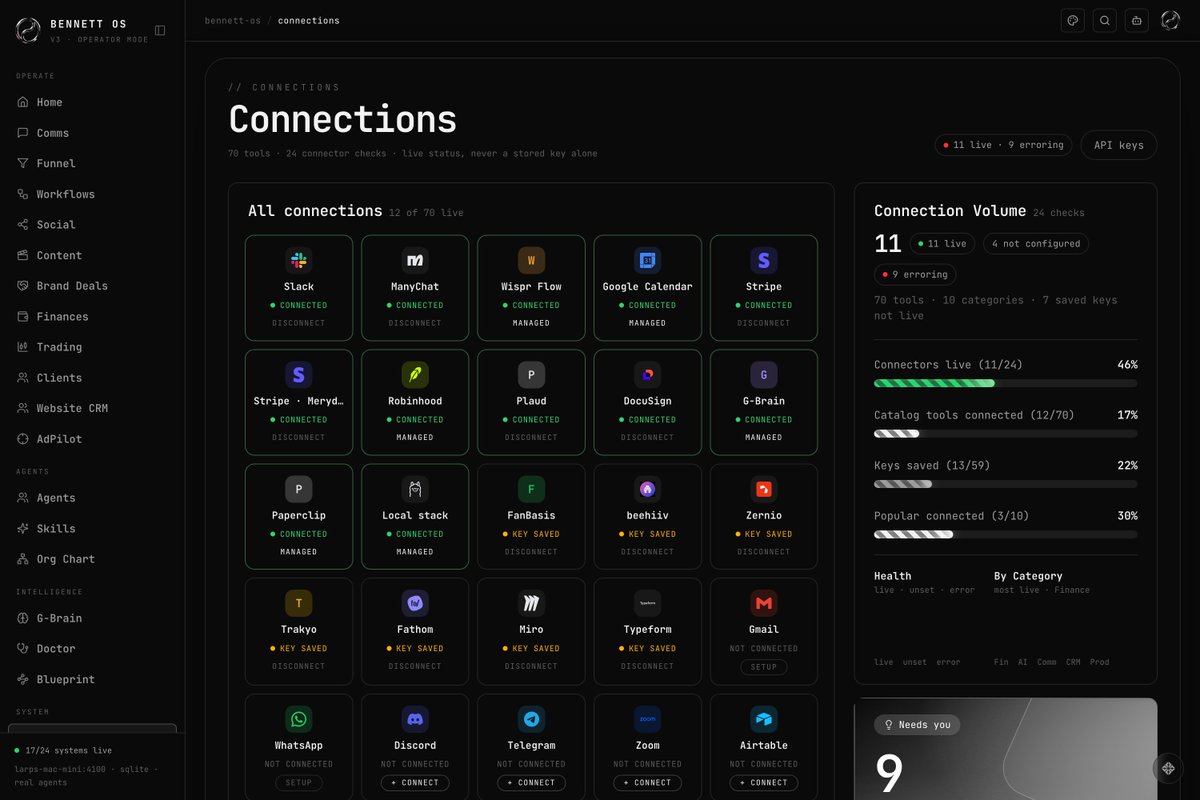Disconnect the Slack connection

[299, 323]
